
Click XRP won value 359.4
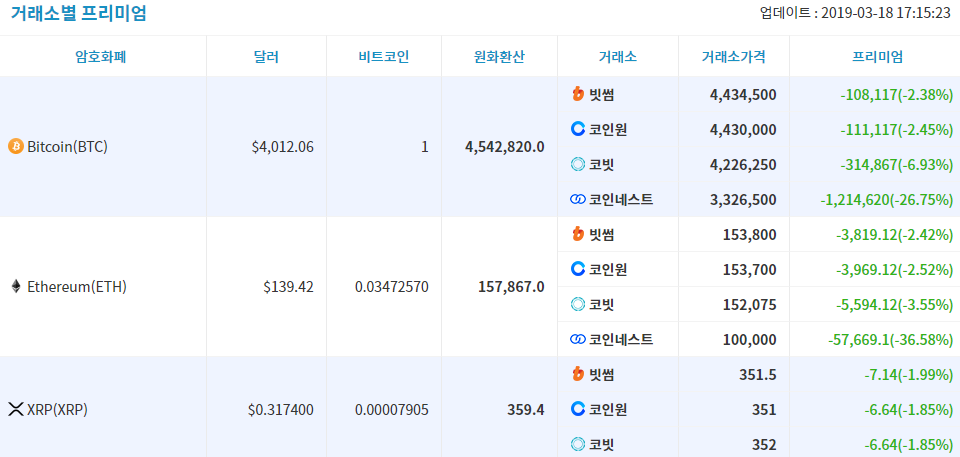pyautogui.click(x=526, y=410)
